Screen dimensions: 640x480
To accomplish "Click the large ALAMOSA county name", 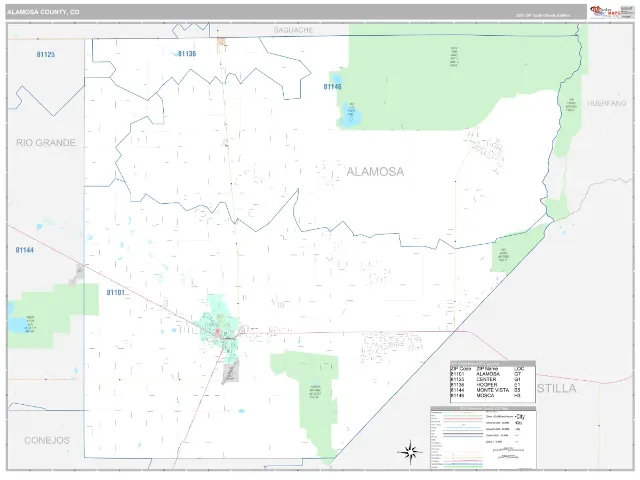I will click(x=375, y=171).
